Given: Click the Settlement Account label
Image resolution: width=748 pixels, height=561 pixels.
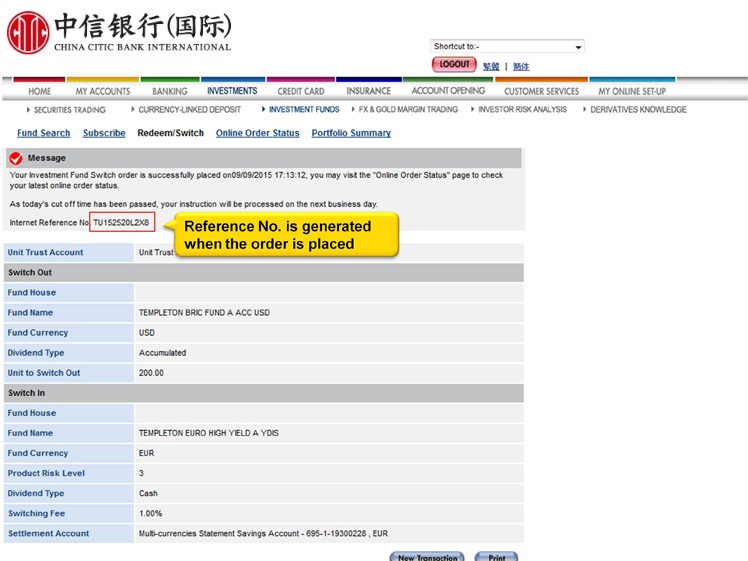Looking at the screenshot, I should [x=48, y=533].
